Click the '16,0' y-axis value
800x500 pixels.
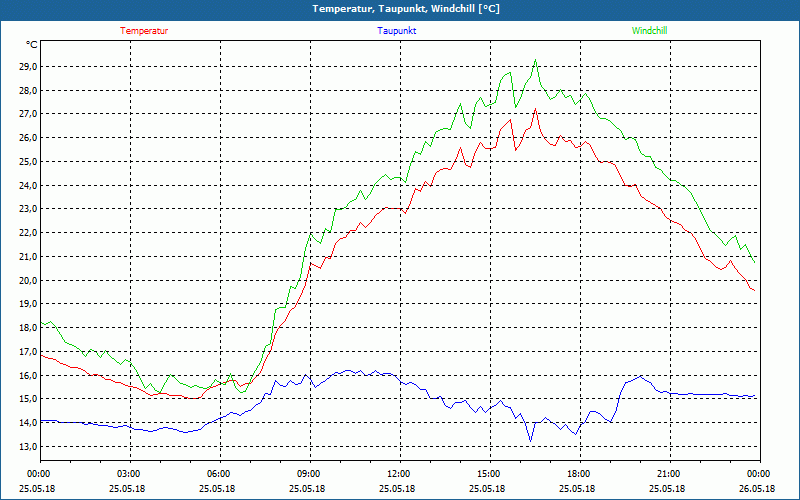28,376
